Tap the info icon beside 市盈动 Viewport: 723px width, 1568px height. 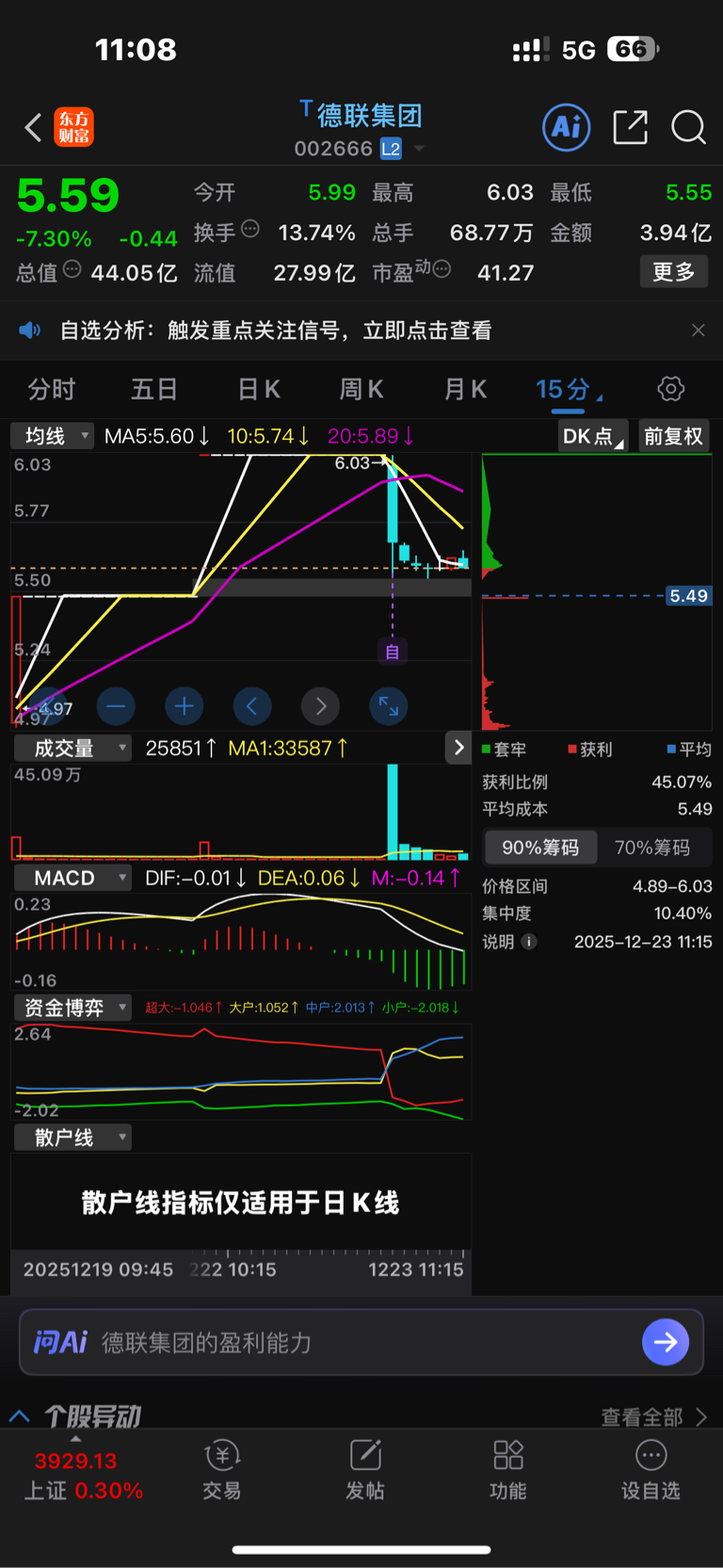coord(442,269)
